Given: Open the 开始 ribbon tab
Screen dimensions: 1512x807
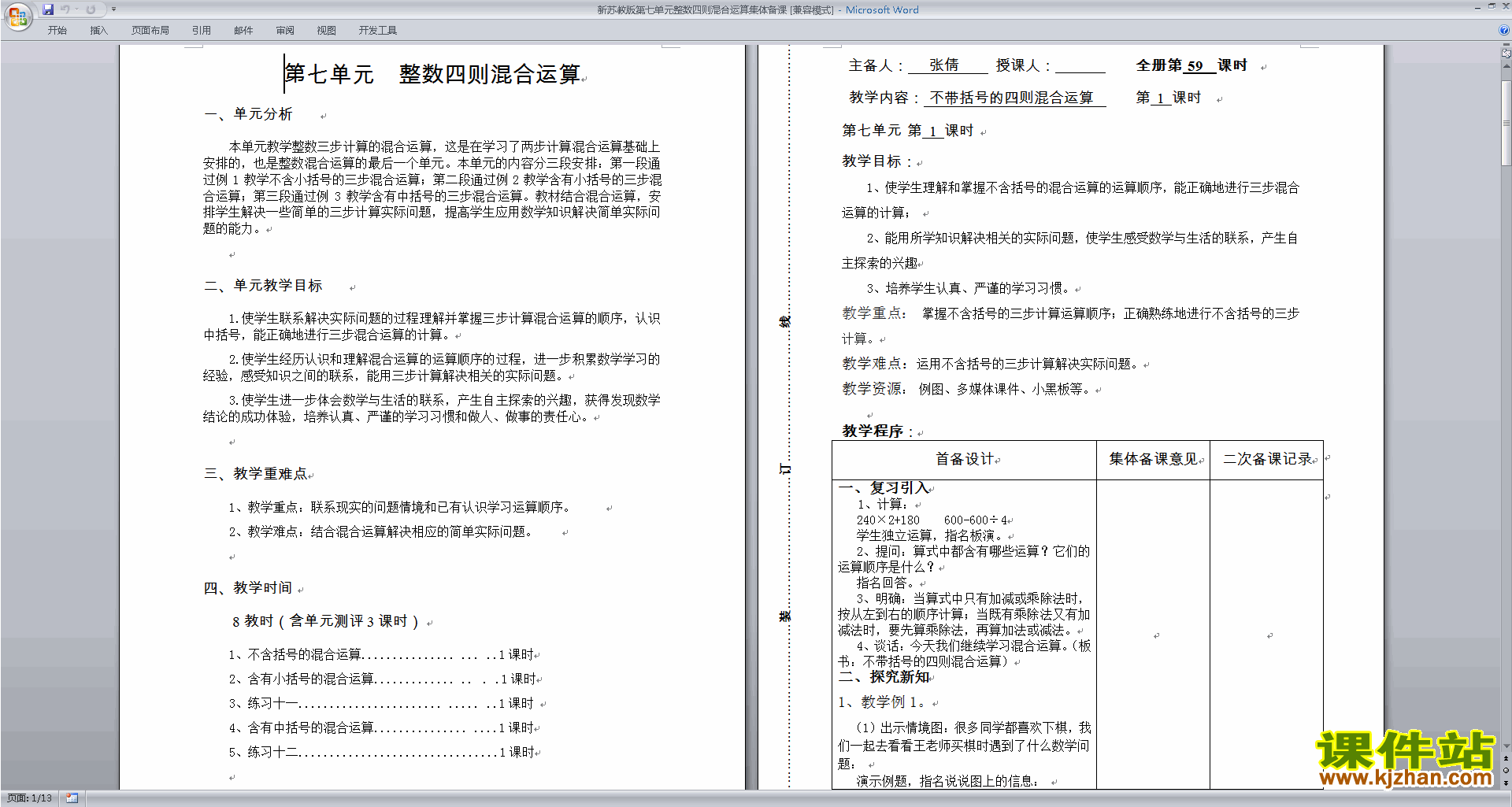Looking at the screenshot, I should point(57,31).
